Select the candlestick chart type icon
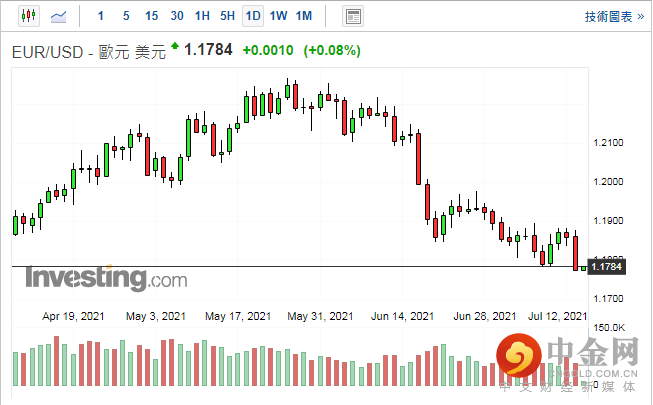 click(27, 16)
